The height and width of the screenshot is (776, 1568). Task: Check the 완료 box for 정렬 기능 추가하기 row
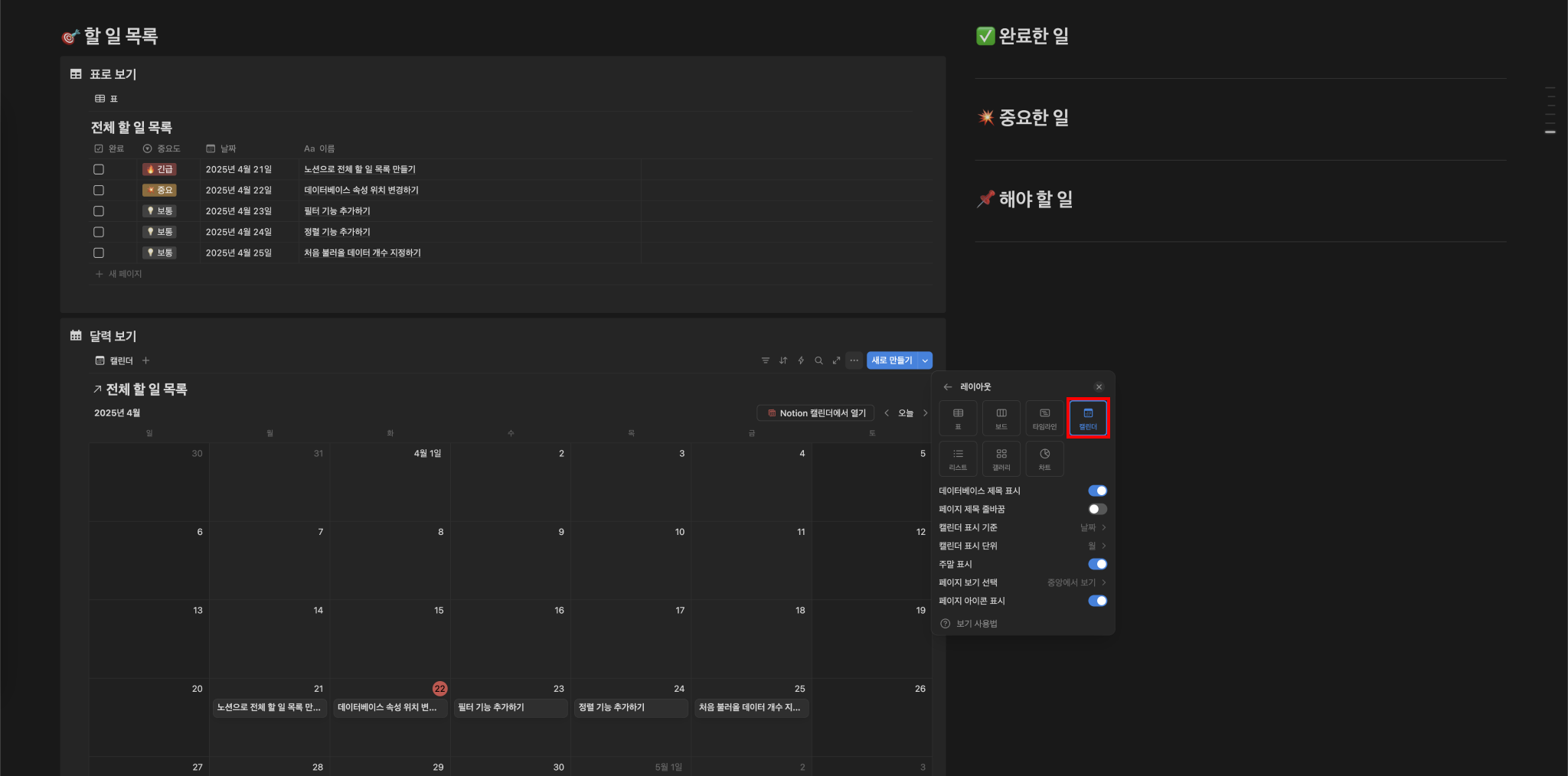99,232
